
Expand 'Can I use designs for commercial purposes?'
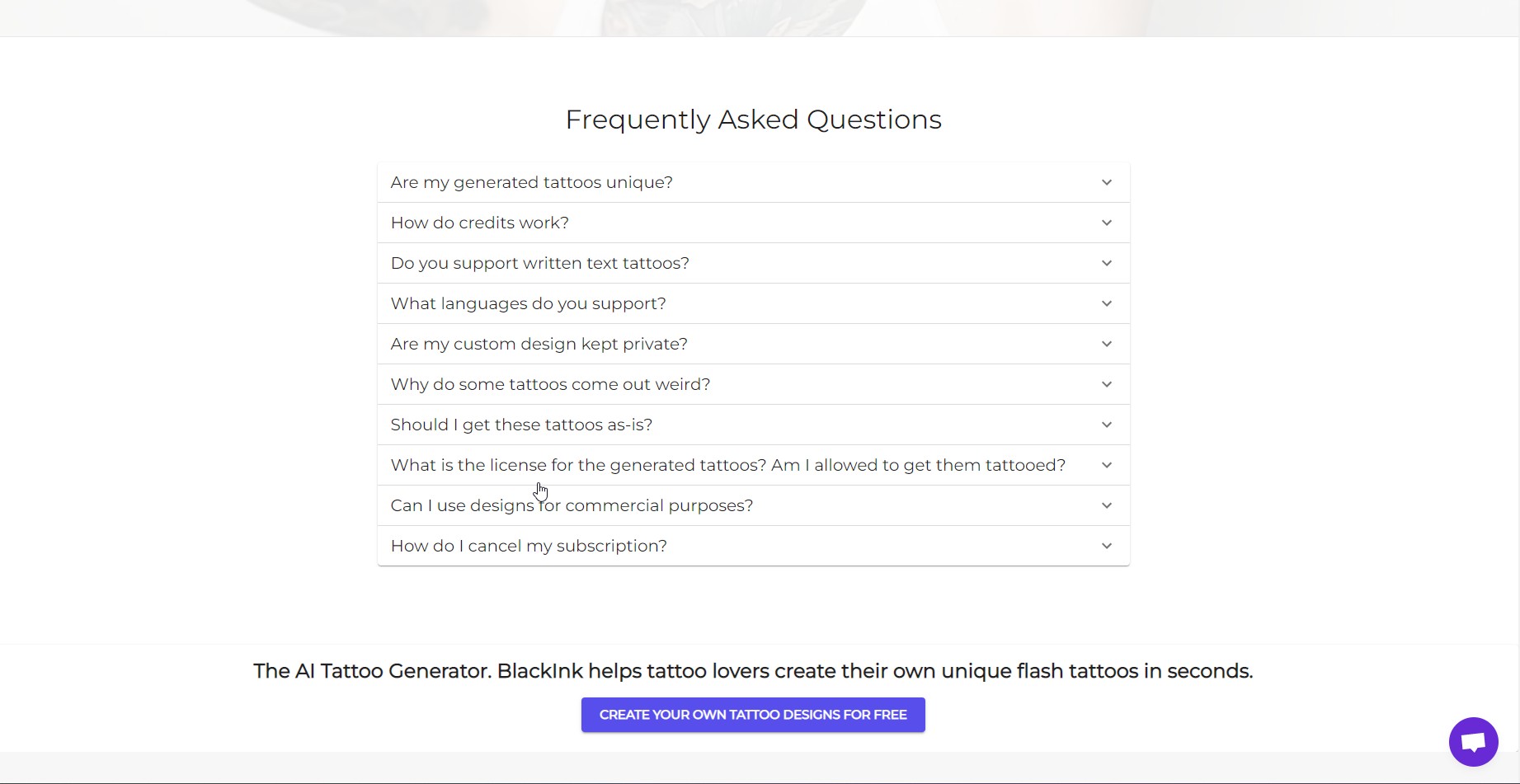tap(572, 505)
